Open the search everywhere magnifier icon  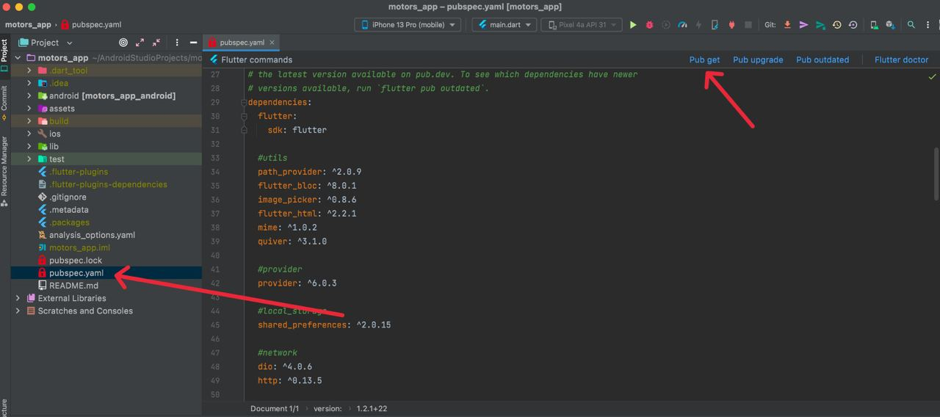911,25
